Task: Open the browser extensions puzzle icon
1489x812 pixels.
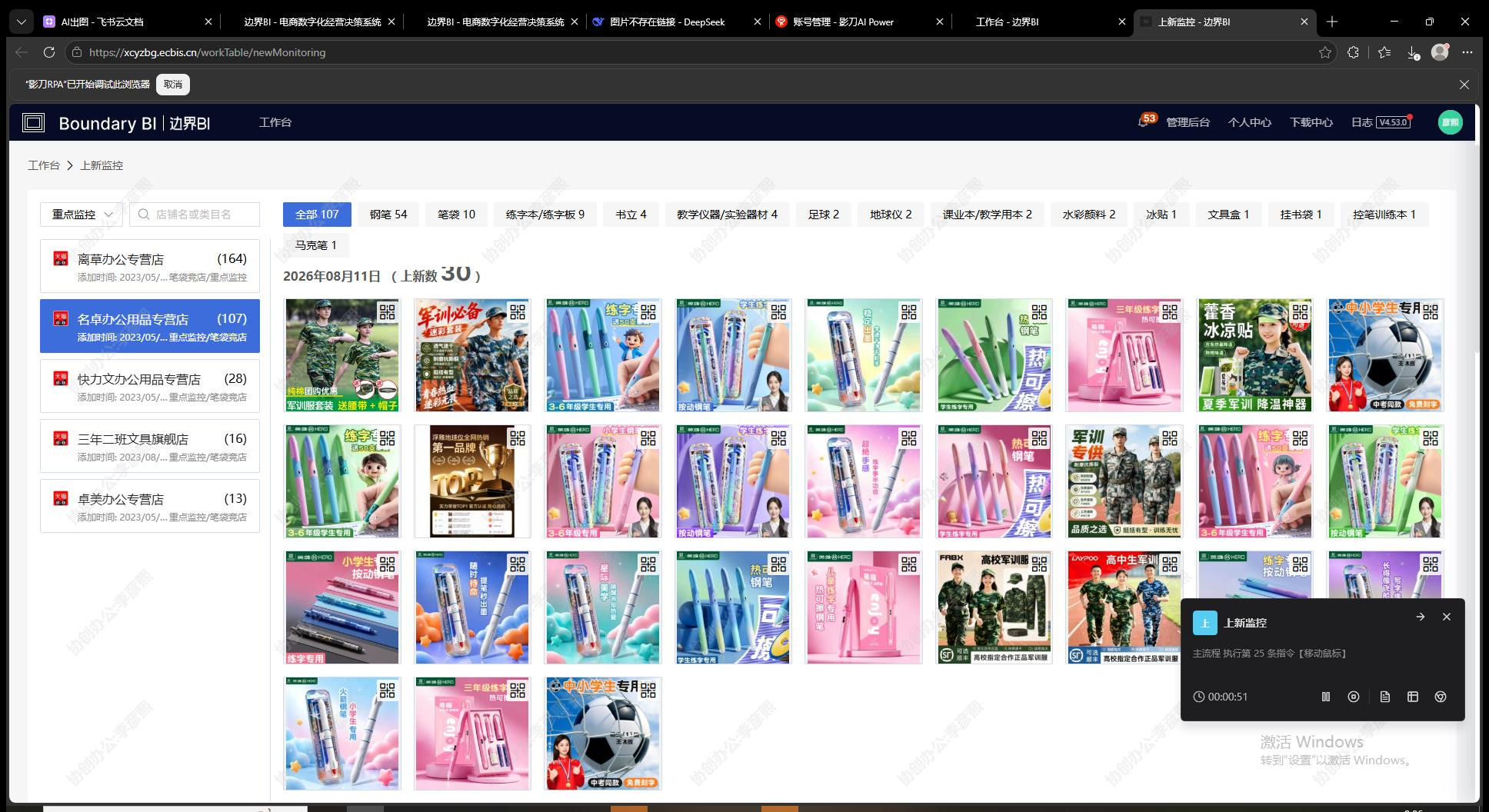Action: tap(1354, 52)
